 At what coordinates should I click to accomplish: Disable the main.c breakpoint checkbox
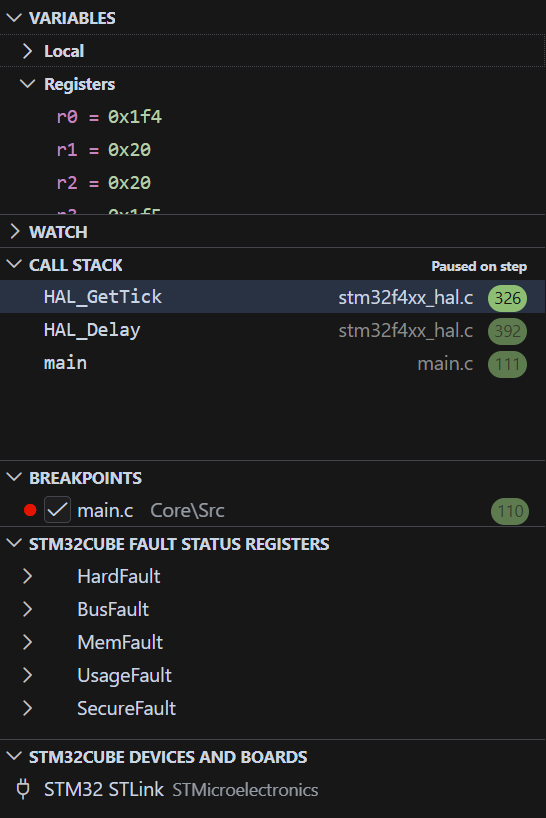(57, 510)
